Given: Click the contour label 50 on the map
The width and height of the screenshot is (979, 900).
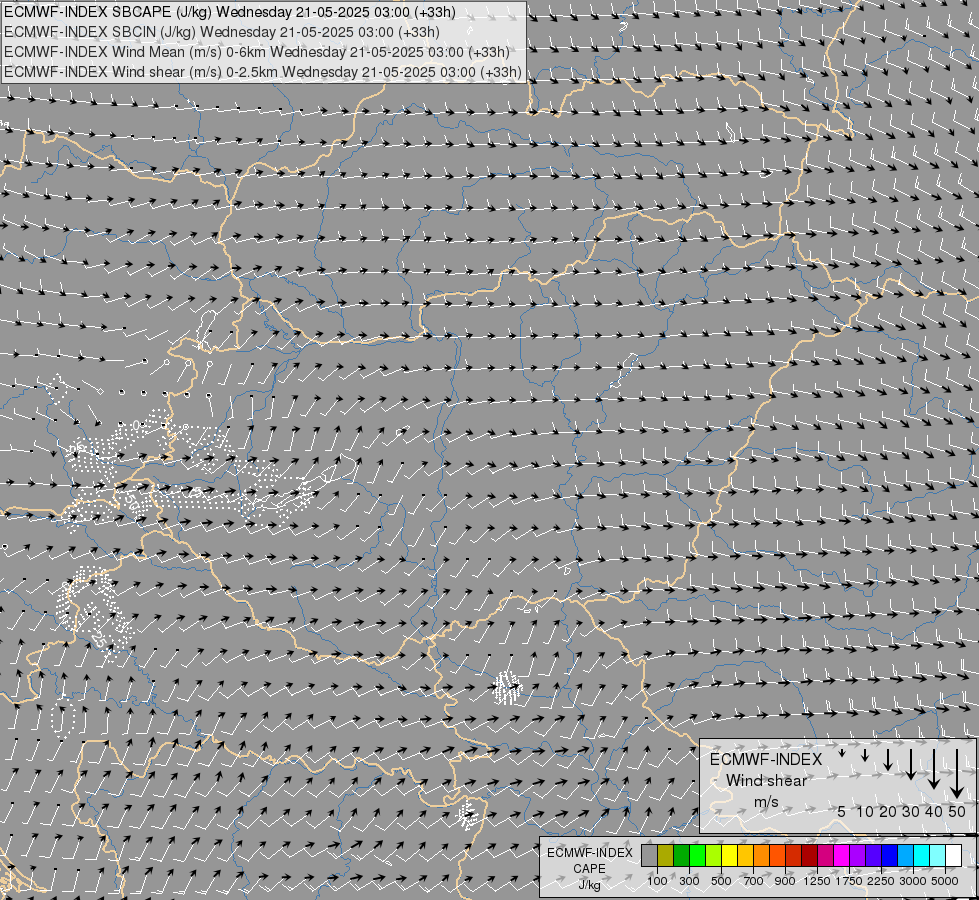Looking at the screenshot, I should pyautogui.click(x=132, y=501).
